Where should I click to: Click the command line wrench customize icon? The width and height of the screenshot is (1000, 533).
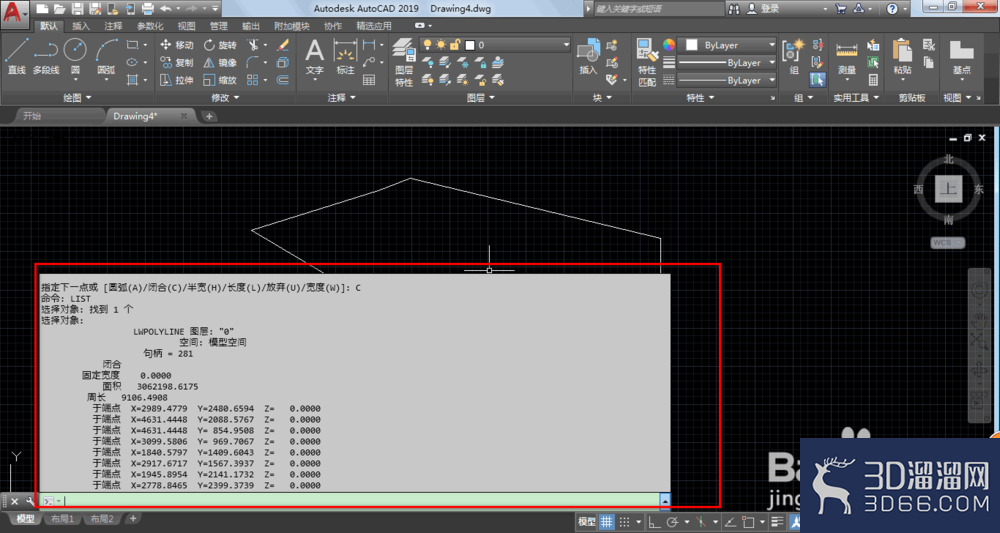pyautogui.click(x=29, y=501)
